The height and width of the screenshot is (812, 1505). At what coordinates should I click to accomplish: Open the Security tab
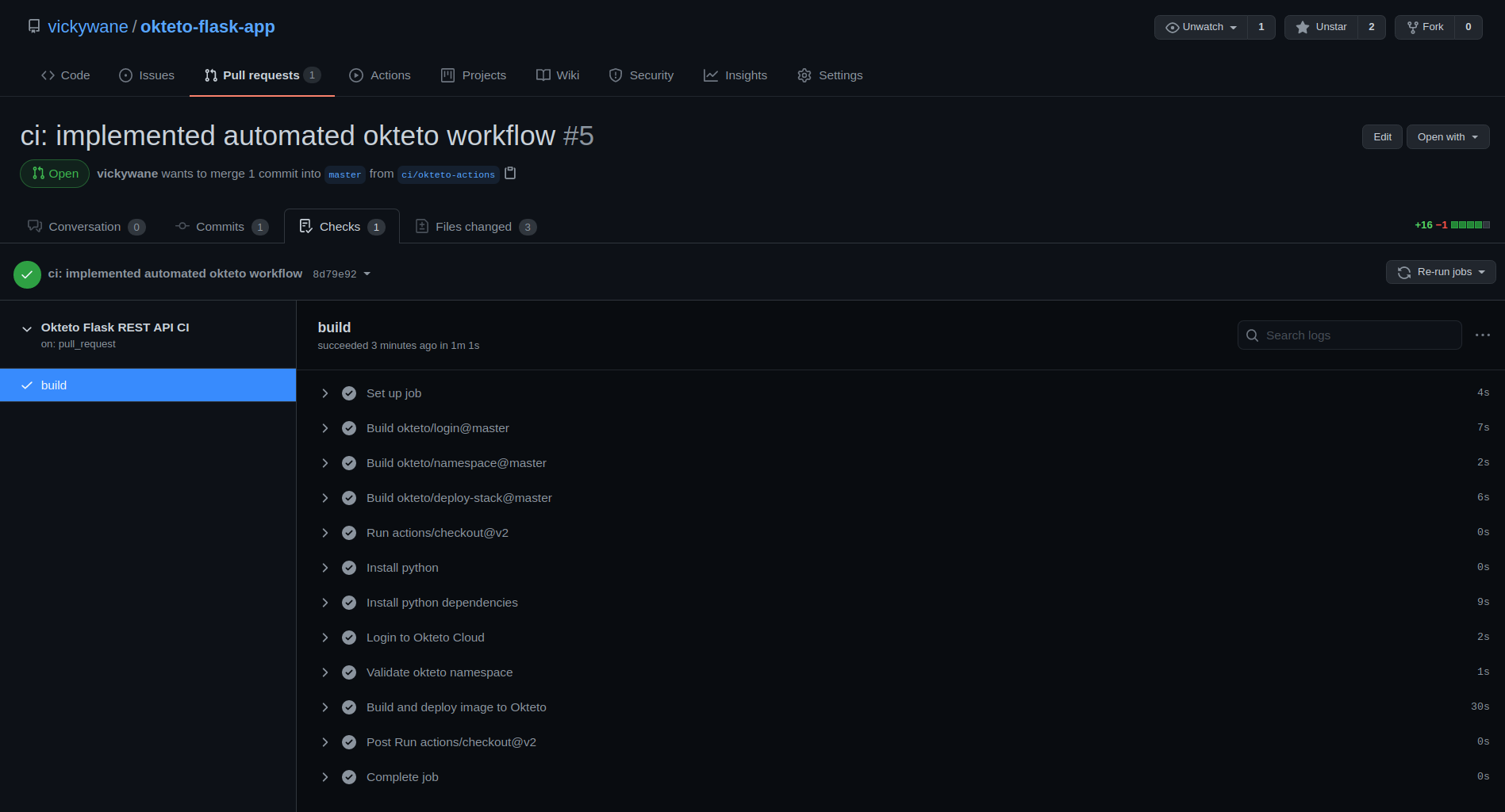point(641,75)
